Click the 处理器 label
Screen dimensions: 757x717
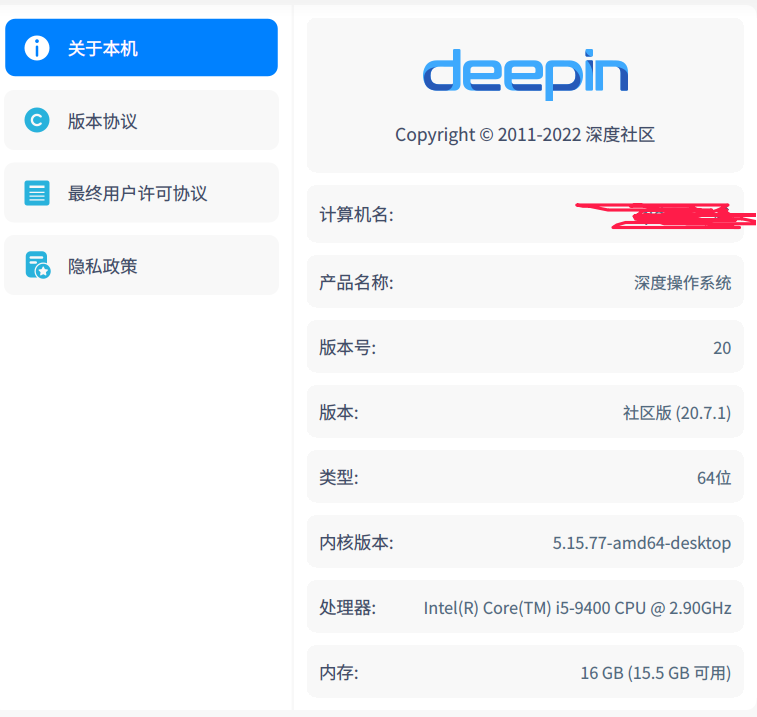pyautogui.click(x=348, y=608)
